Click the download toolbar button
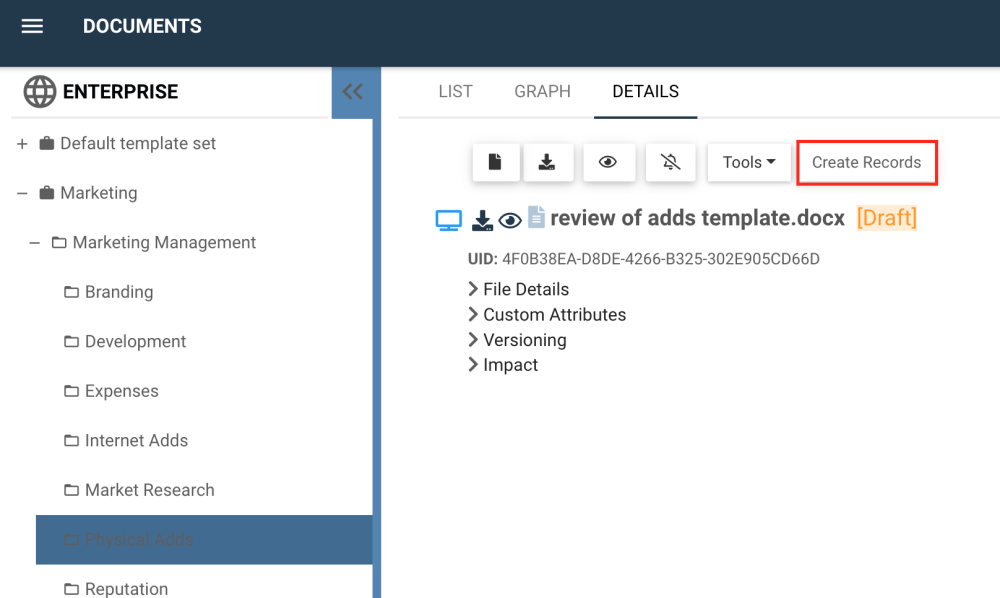This screenshot has width=1000, height=598. (546, 162)
